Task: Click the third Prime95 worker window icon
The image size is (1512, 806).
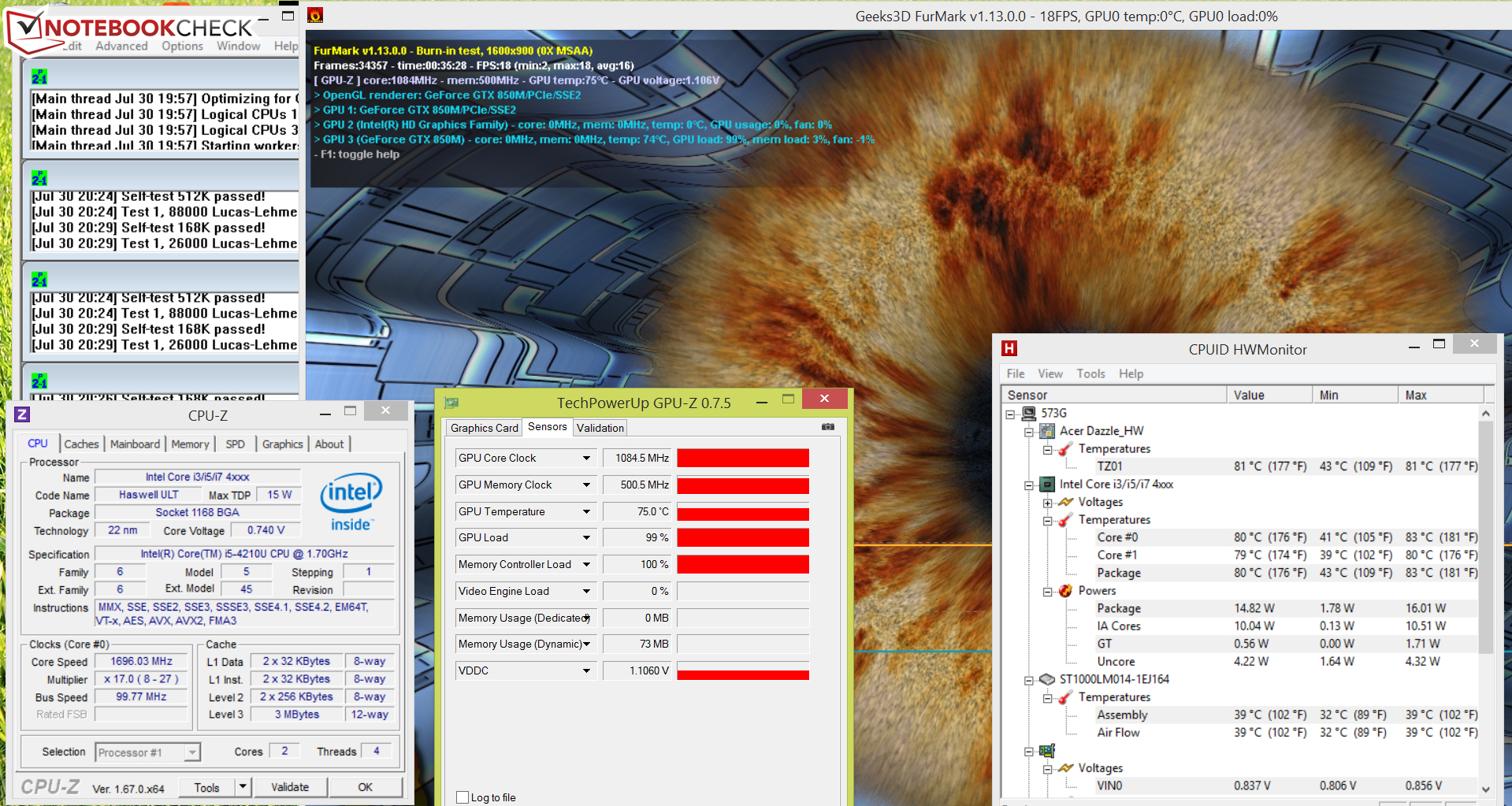Action: (39, 280)
